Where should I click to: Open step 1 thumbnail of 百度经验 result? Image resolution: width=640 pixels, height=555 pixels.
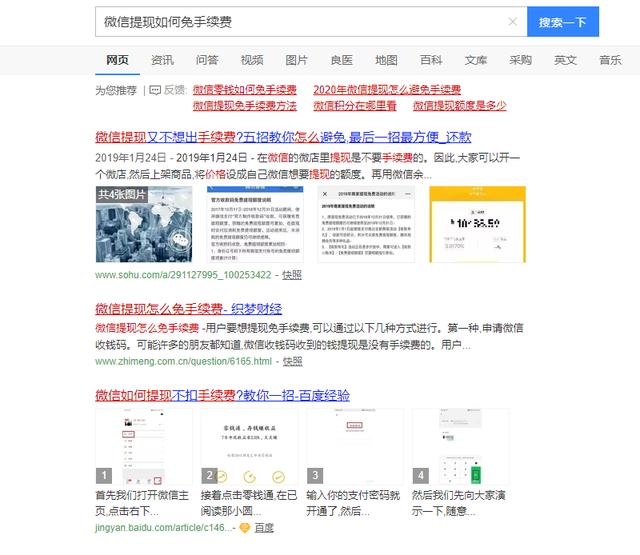(144, 446)
